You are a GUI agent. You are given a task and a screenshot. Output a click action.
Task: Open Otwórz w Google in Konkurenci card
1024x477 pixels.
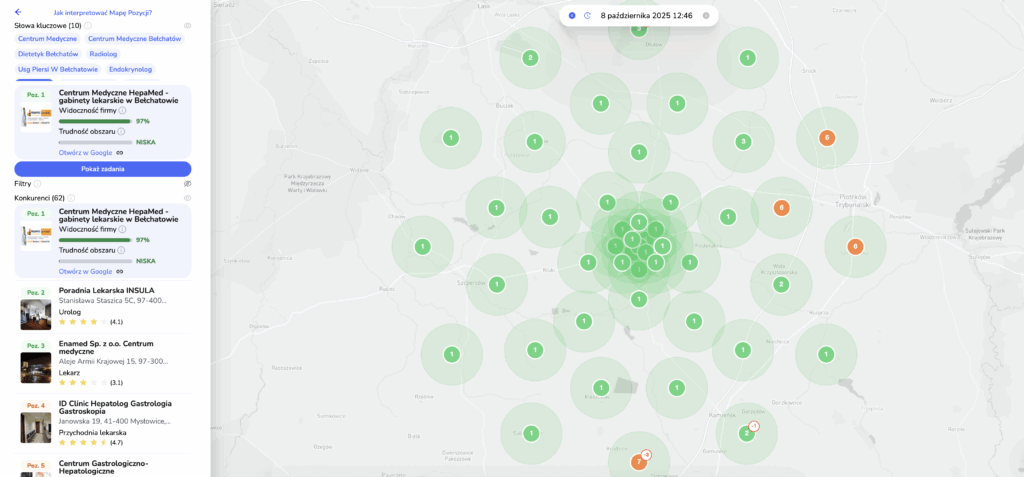tap(86, 271)
